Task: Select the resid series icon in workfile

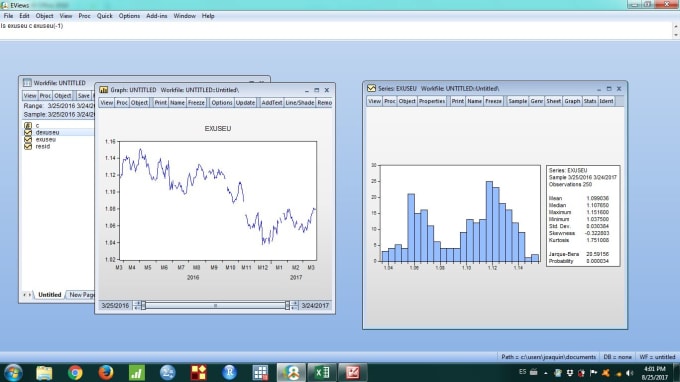Action: (28, 146)
